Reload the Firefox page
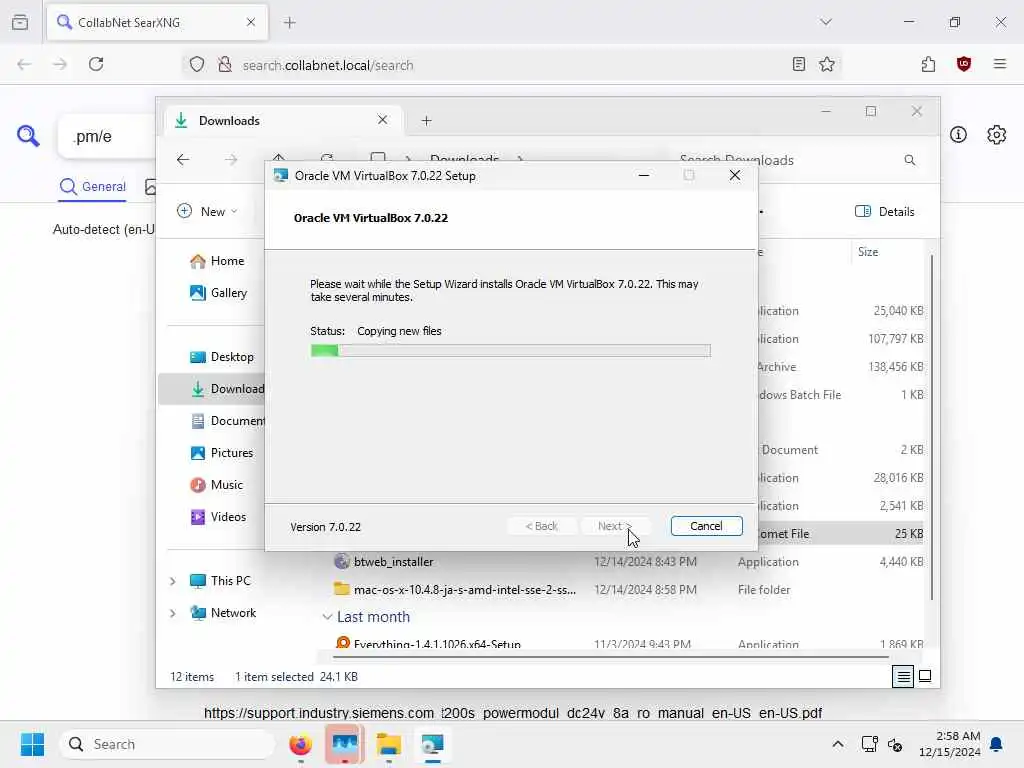 coord(96,64)
